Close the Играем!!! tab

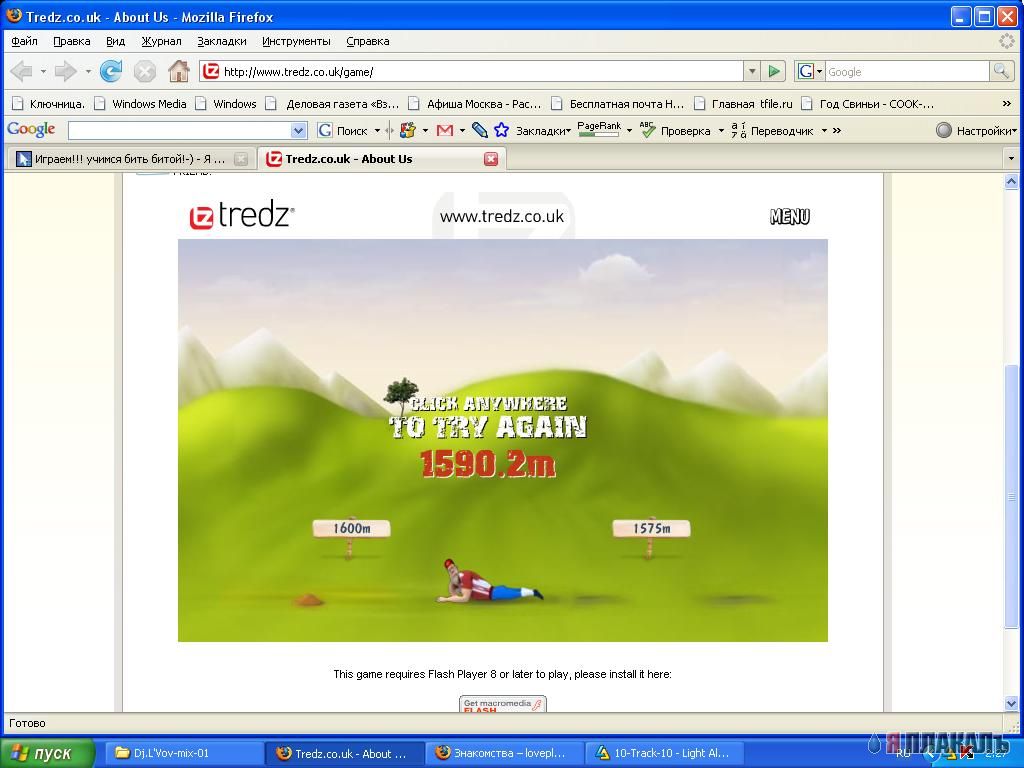click(241, 159)
